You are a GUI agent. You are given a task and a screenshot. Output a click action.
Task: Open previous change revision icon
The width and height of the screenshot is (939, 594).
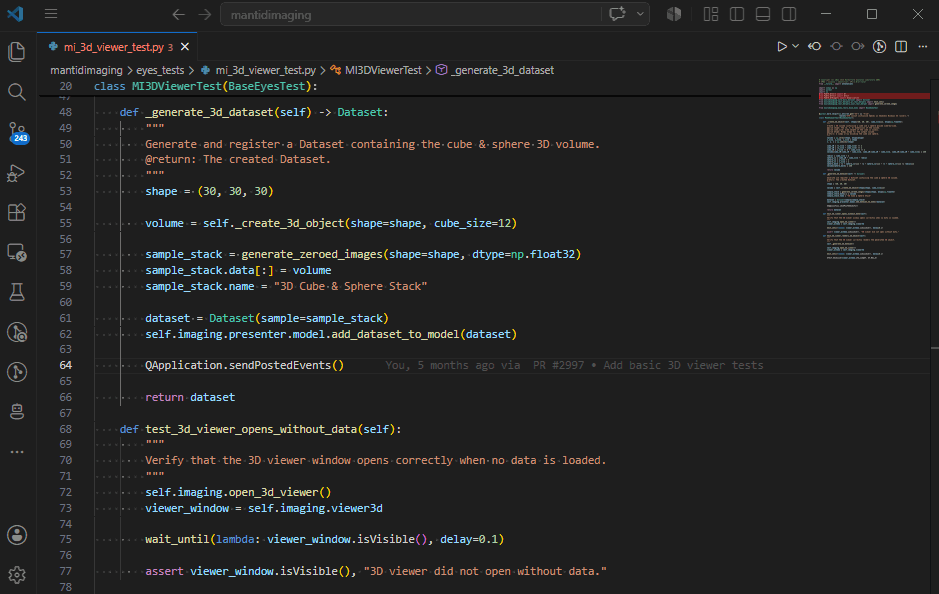(814, 46)
